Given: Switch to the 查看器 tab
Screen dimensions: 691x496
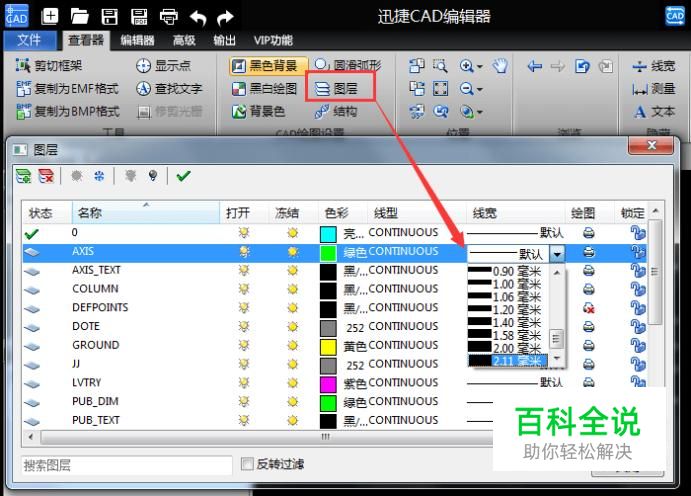Looking at the screenshot, I should point(86,41).
